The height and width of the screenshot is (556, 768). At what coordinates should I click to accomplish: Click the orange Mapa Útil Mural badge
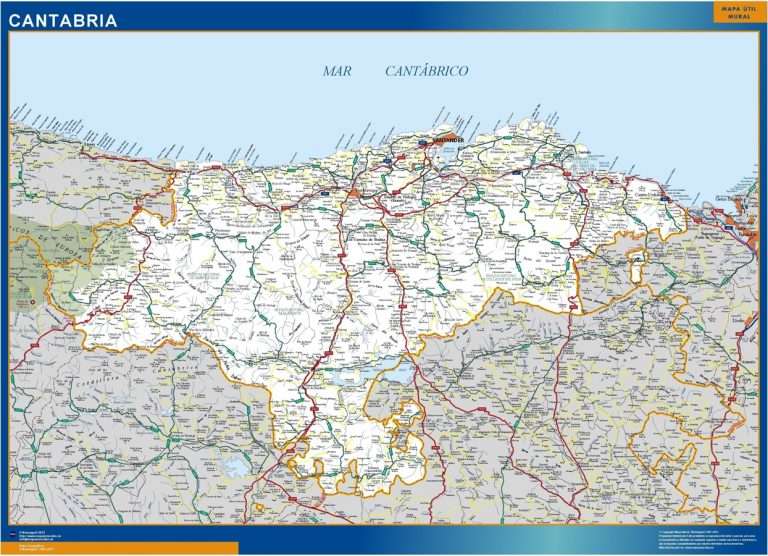pos(740,12)
